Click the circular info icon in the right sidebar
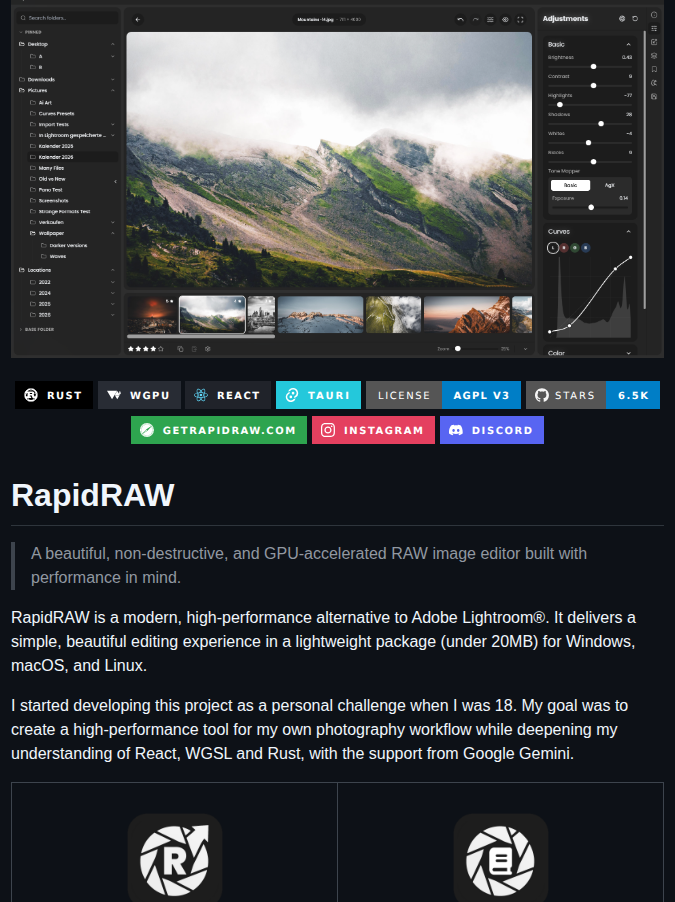 654,15
